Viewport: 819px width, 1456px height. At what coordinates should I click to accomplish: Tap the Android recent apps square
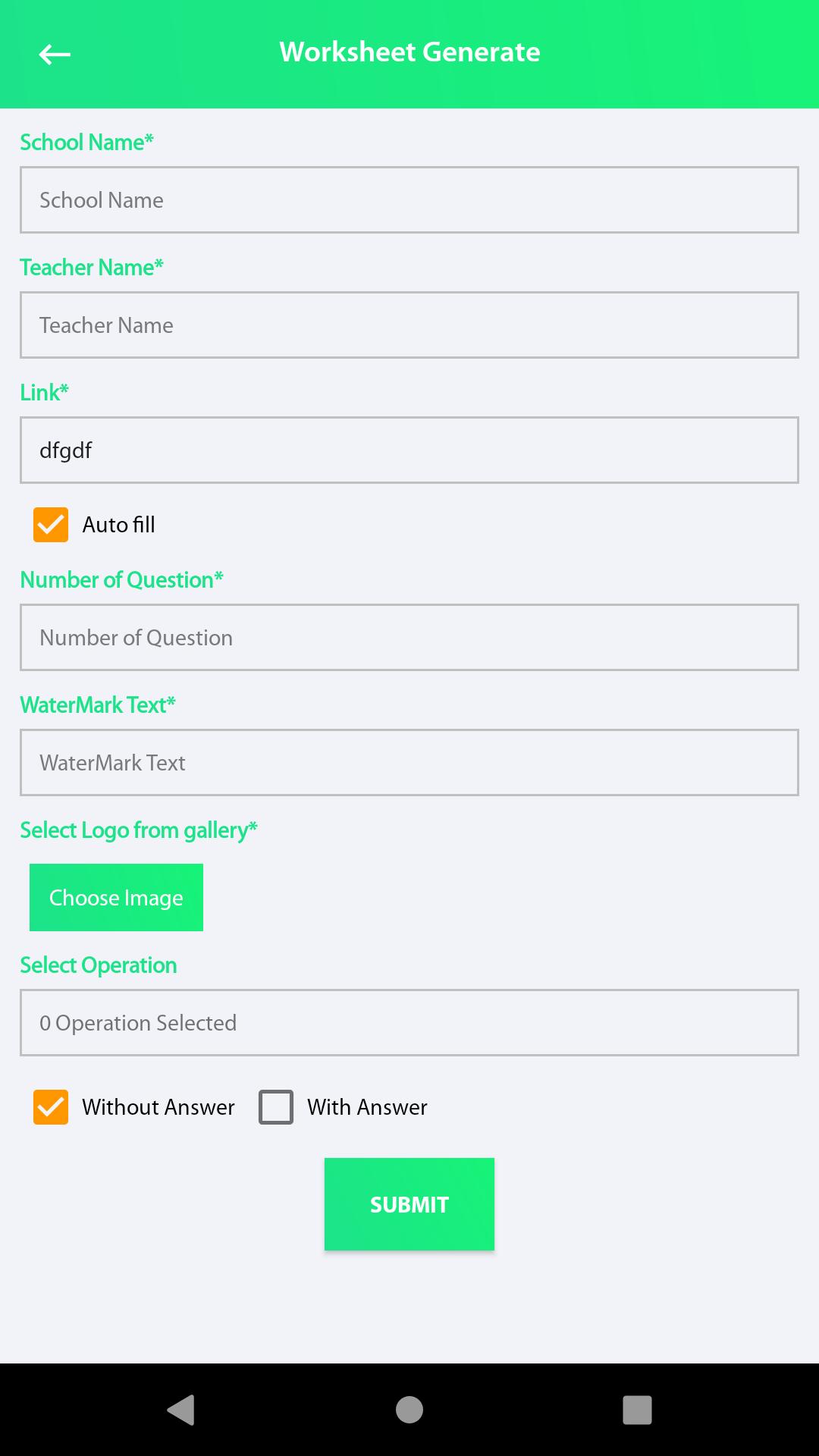637,1410
